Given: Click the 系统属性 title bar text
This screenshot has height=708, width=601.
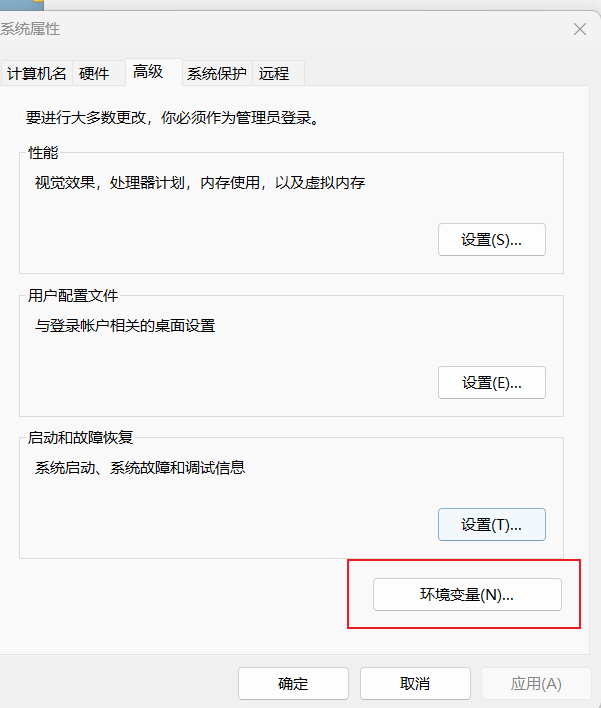Looking at the screenshot, I should tap(30, 29).
